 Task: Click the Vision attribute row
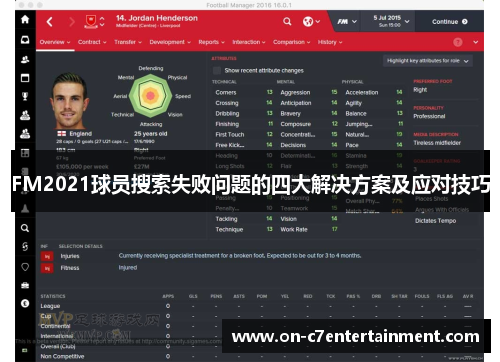point(309,219)
